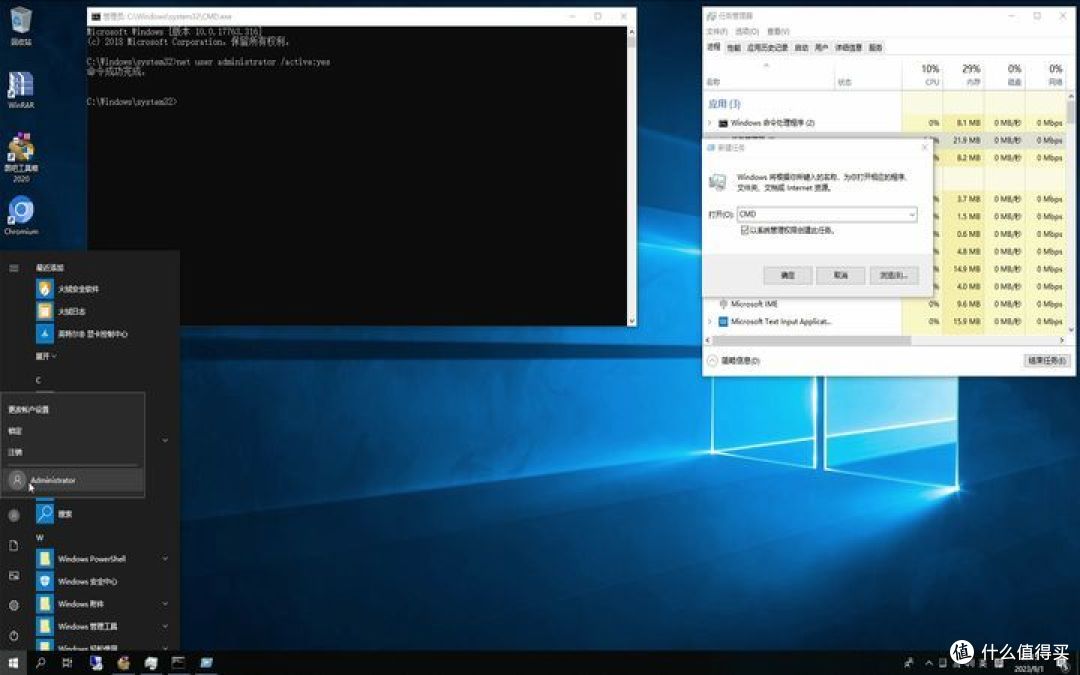This screenshot has width=1080, height=675.
Task: Click the Task Manager vertical scrollbar
Action: 1070,110
